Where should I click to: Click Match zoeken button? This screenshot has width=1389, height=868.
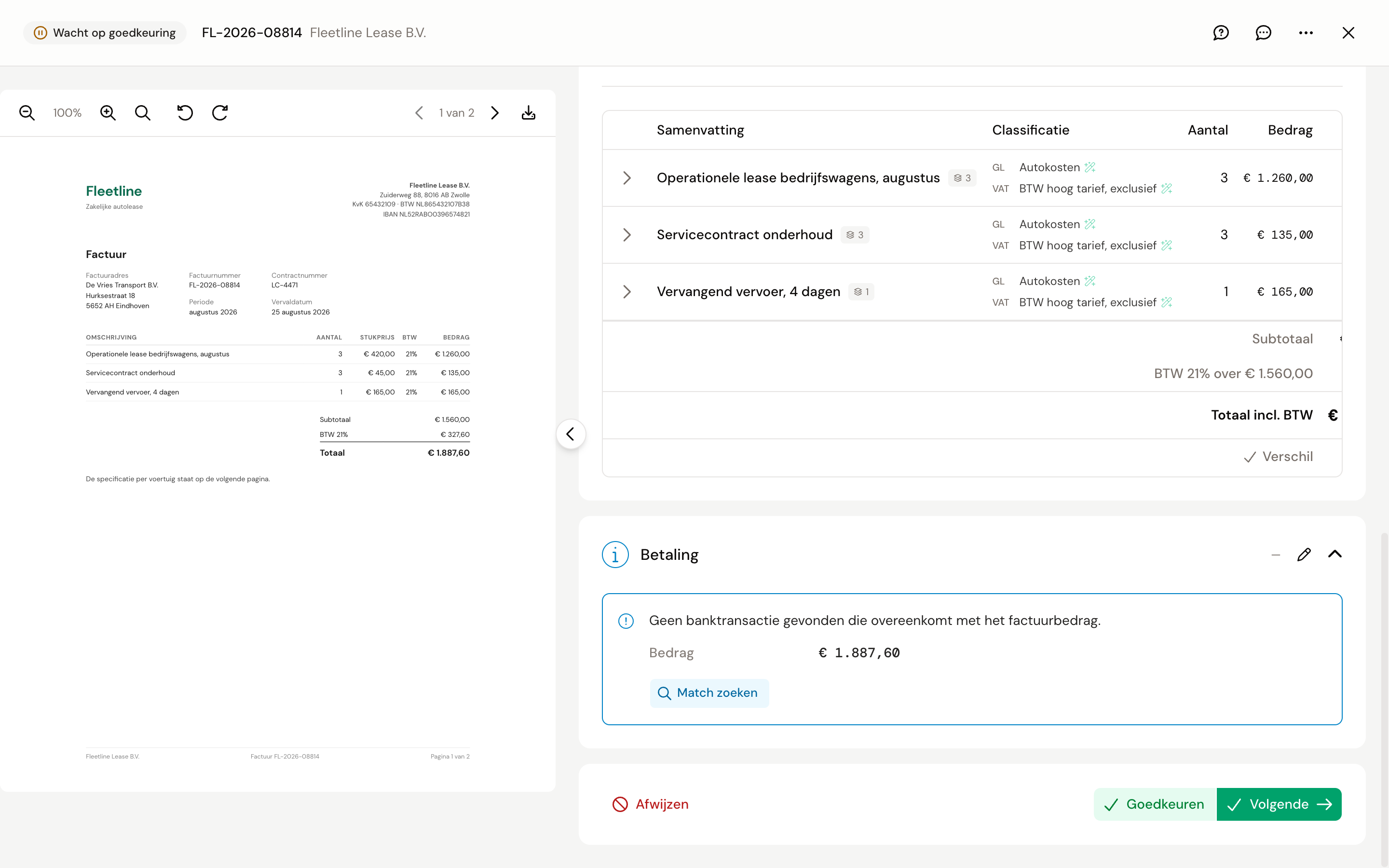[x=709, y=693]
